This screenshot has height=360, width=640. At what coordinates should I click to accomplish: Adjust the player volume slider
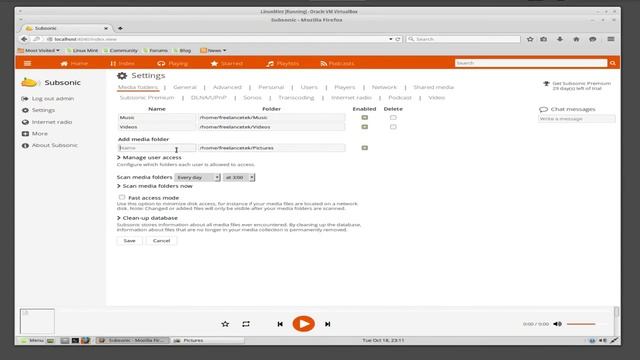coord(586,324)
